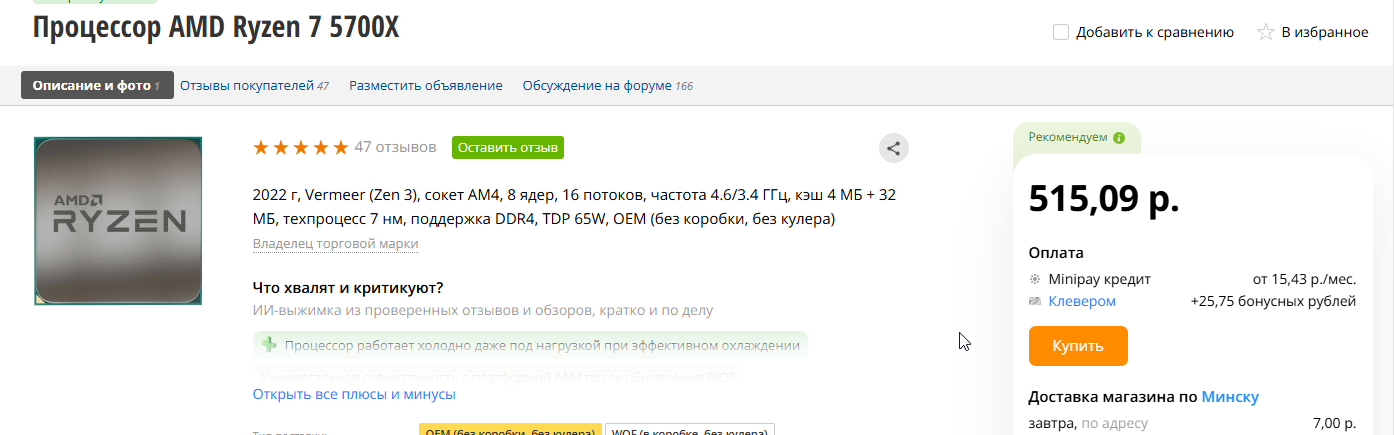Click the five-star rating
Screen dimensions: 1394x435
pos(301,147)
